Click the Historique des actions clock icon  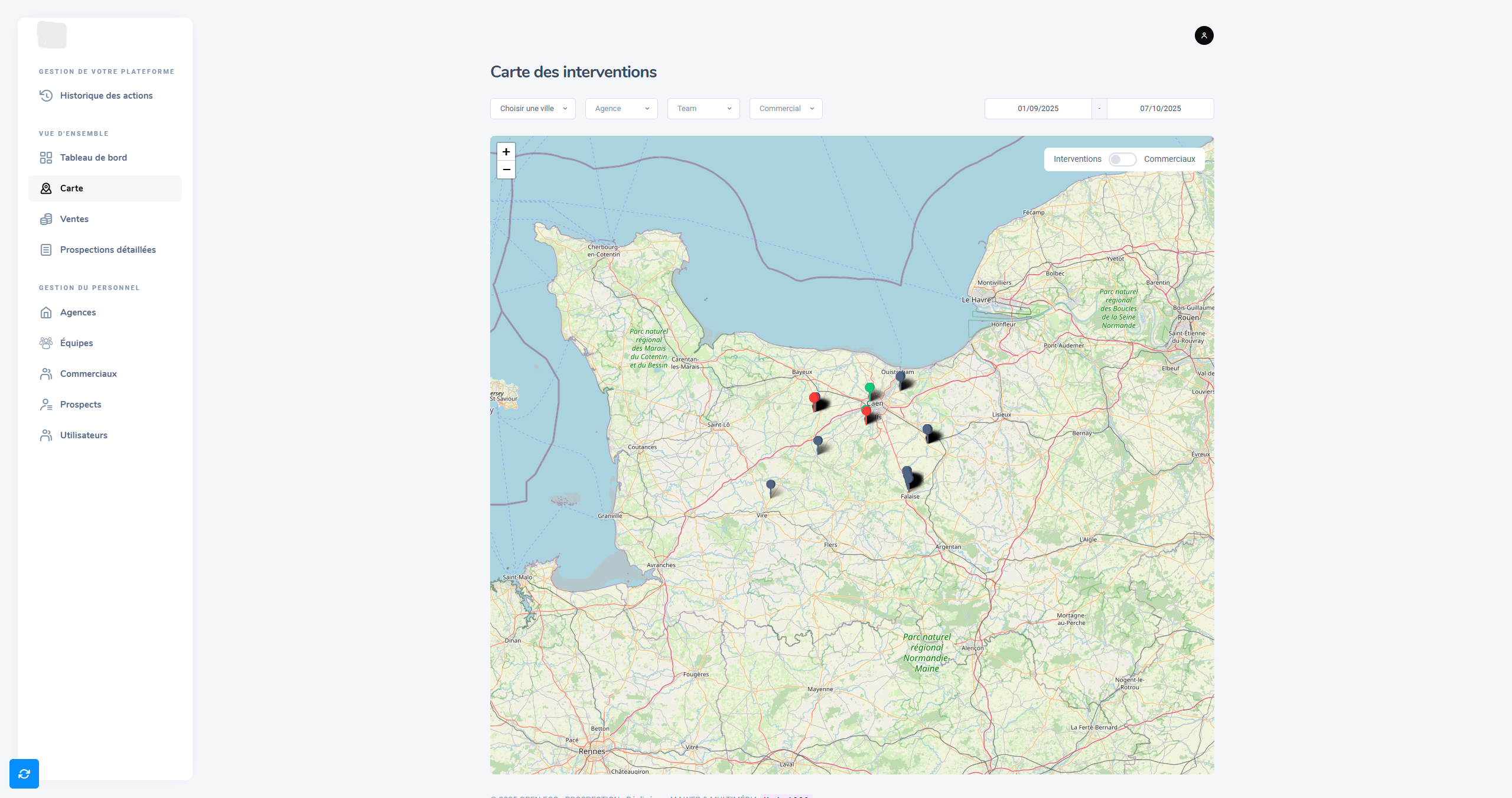(x=46, y=96)
